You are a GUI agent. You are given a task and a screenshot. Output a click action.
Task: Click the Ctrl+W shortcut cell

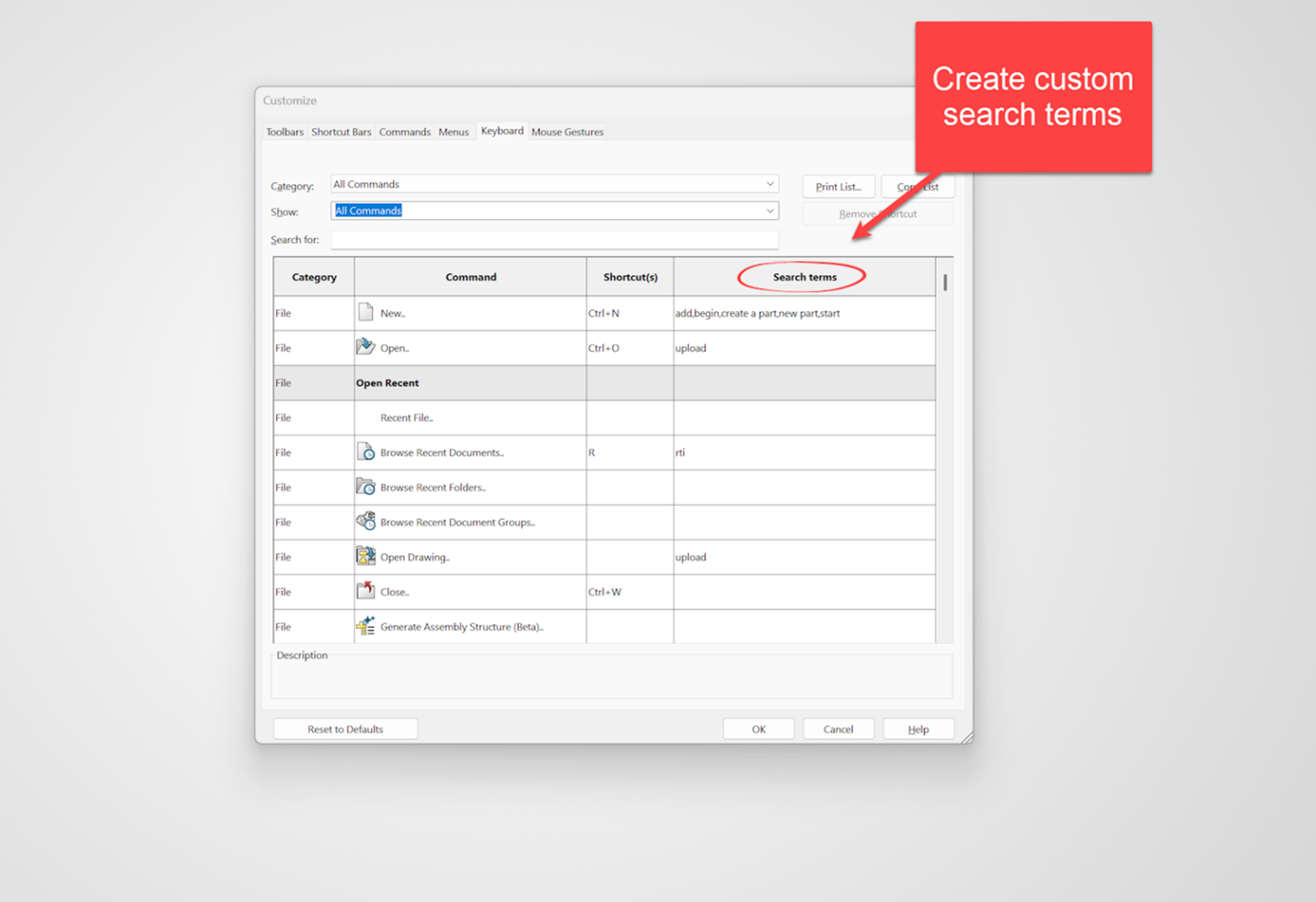coord(630,592)
